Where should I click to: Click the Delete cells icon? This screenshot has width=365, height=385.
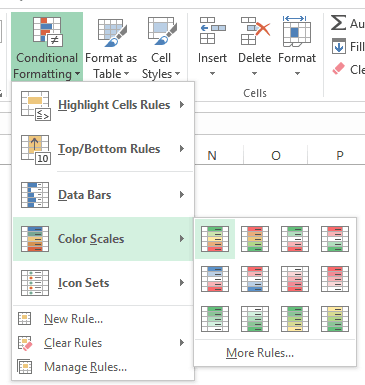pyautogui.click(x=255, y=31)
